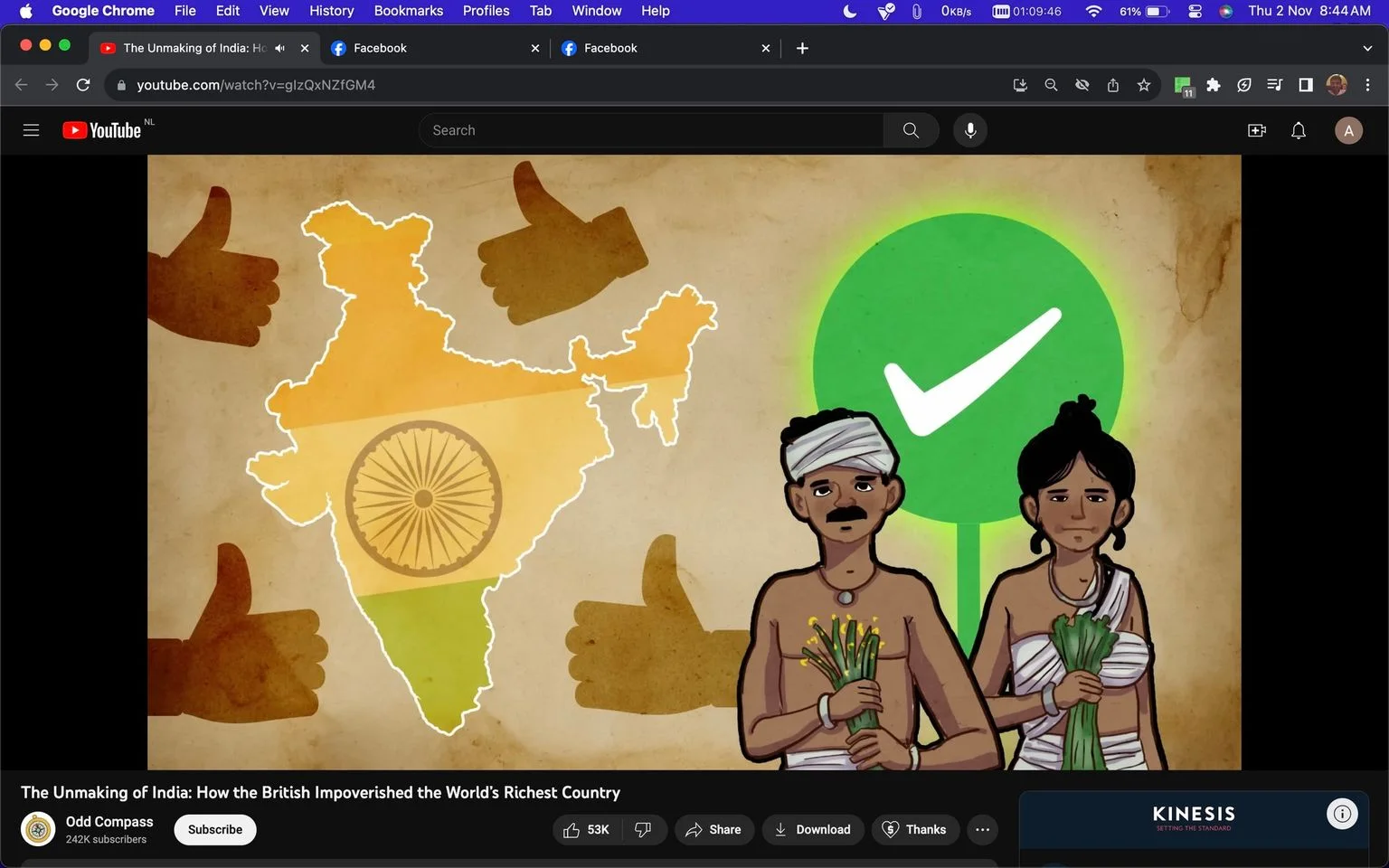Open the notifications bell
This screenshot has width=1389, height=868.
1299,130
